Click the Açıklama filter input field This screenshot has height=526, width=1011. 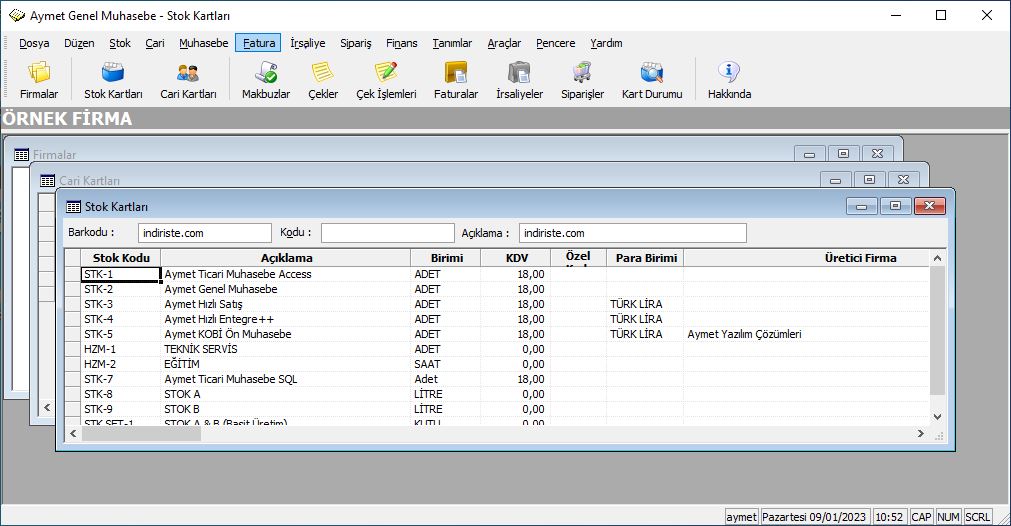(633, 233)
